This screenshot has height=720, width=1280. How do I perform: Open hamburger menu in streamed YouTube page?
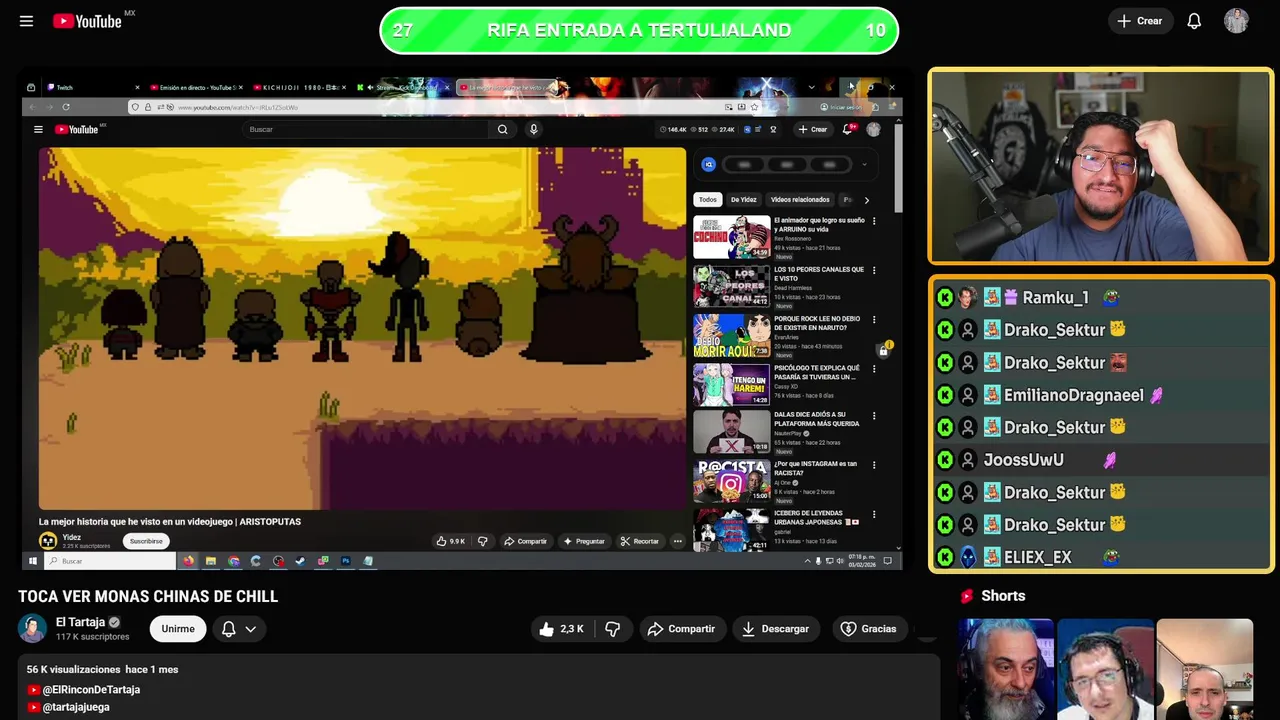pos(38,129)
